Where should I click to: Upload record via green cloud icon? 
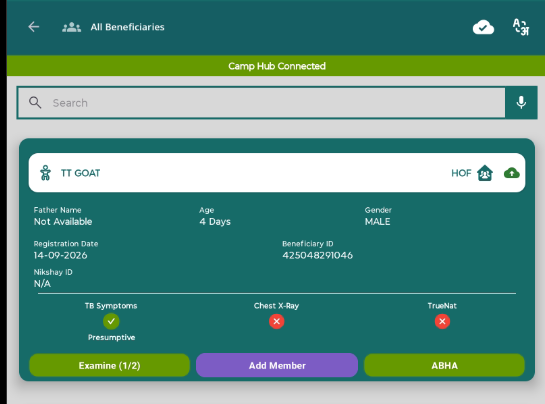pyautogui.click(x=512, y=173)
